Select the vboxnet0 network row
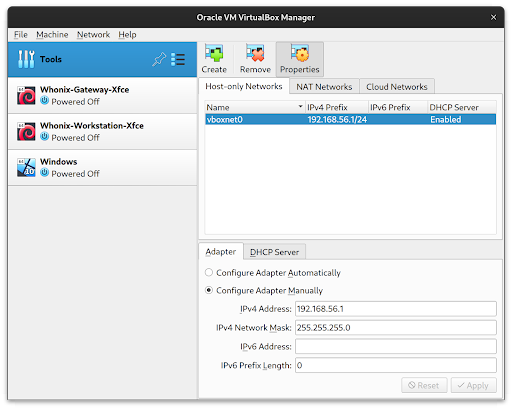Image resolution: width=512 pixels, height=409 pixels. [x=350, y=119]
